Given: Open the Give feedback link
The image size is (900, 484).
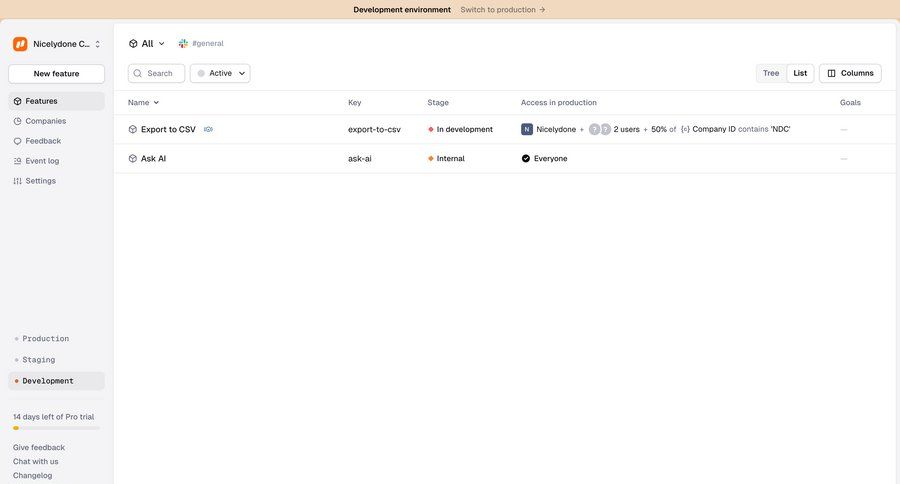Looking at the screenshot, I should (x=39, y=447).
